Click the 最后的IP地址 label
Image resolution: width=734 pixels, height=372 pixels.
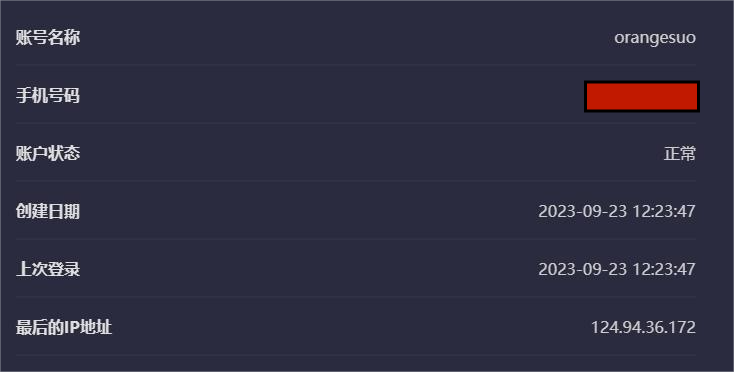click(64, 328)
